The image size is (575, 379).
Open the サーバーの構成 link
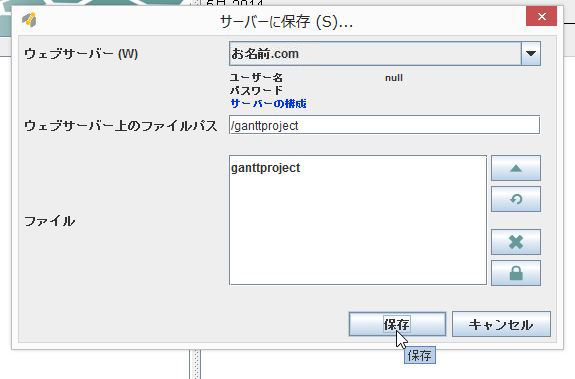pos(268,104)
